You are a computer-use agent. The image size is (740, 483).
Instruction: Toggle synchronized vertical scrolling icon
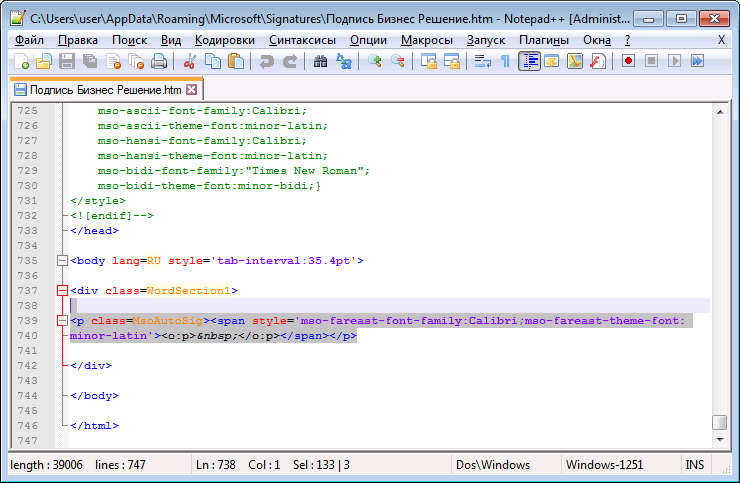(x=429, y=61)
